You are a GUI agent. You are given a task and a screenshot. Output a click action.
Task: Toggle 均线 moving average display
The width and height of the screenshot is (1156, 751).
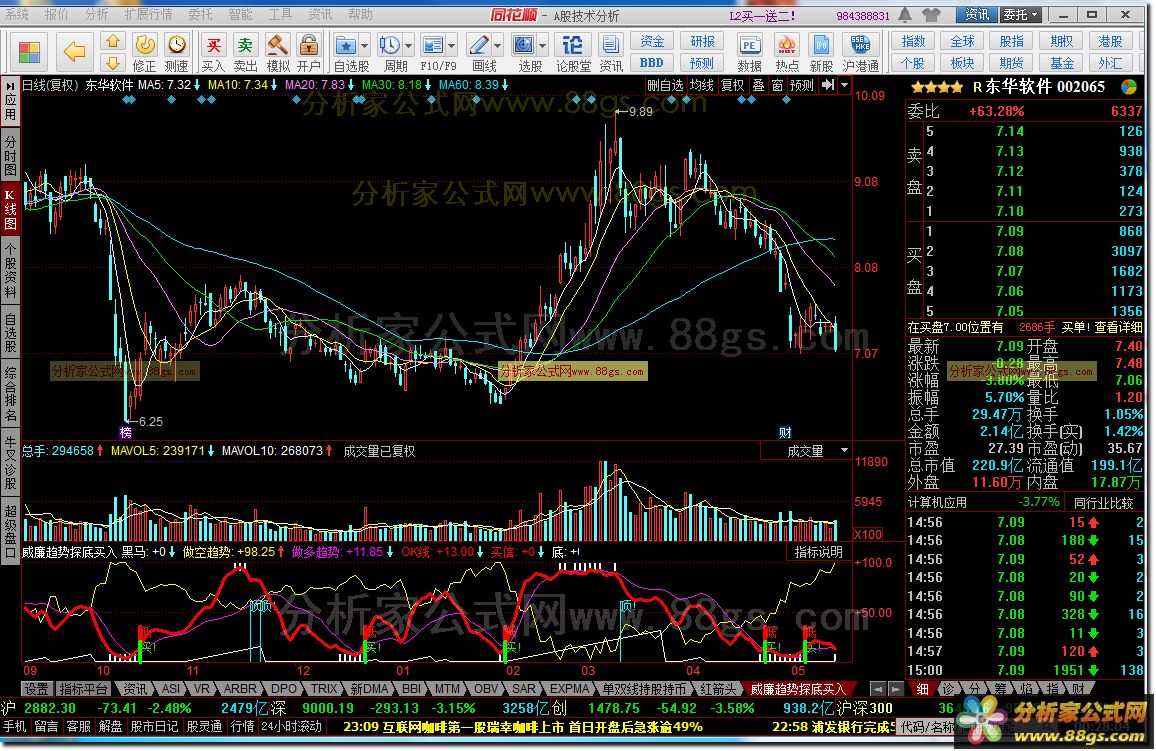[x=701, y=85]
